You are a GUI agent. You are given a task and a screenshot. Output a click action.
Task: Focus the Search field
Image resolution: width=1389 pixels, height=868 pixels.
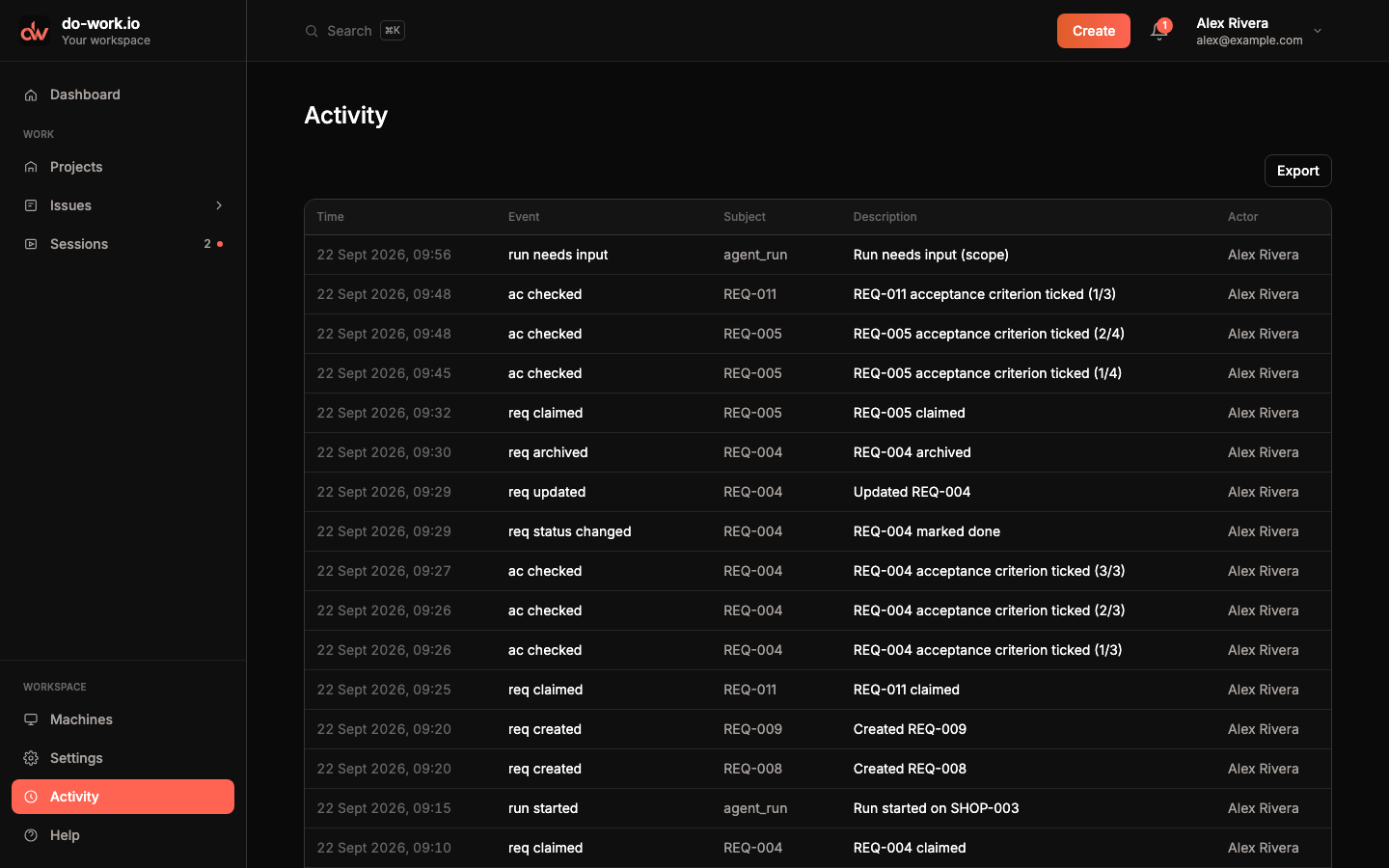(x=355, y=31)
